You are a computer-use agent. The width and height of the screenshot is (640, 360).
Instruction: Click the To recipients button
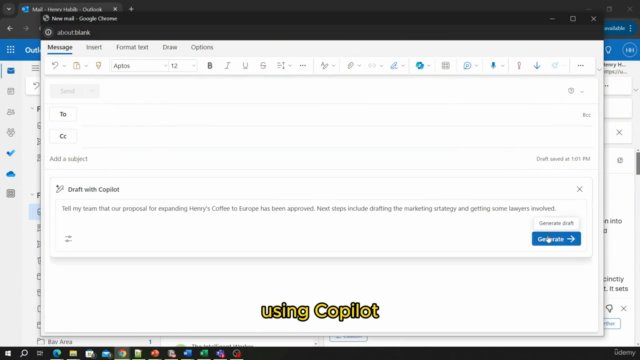pyautogui.click(x=63, y=114)
